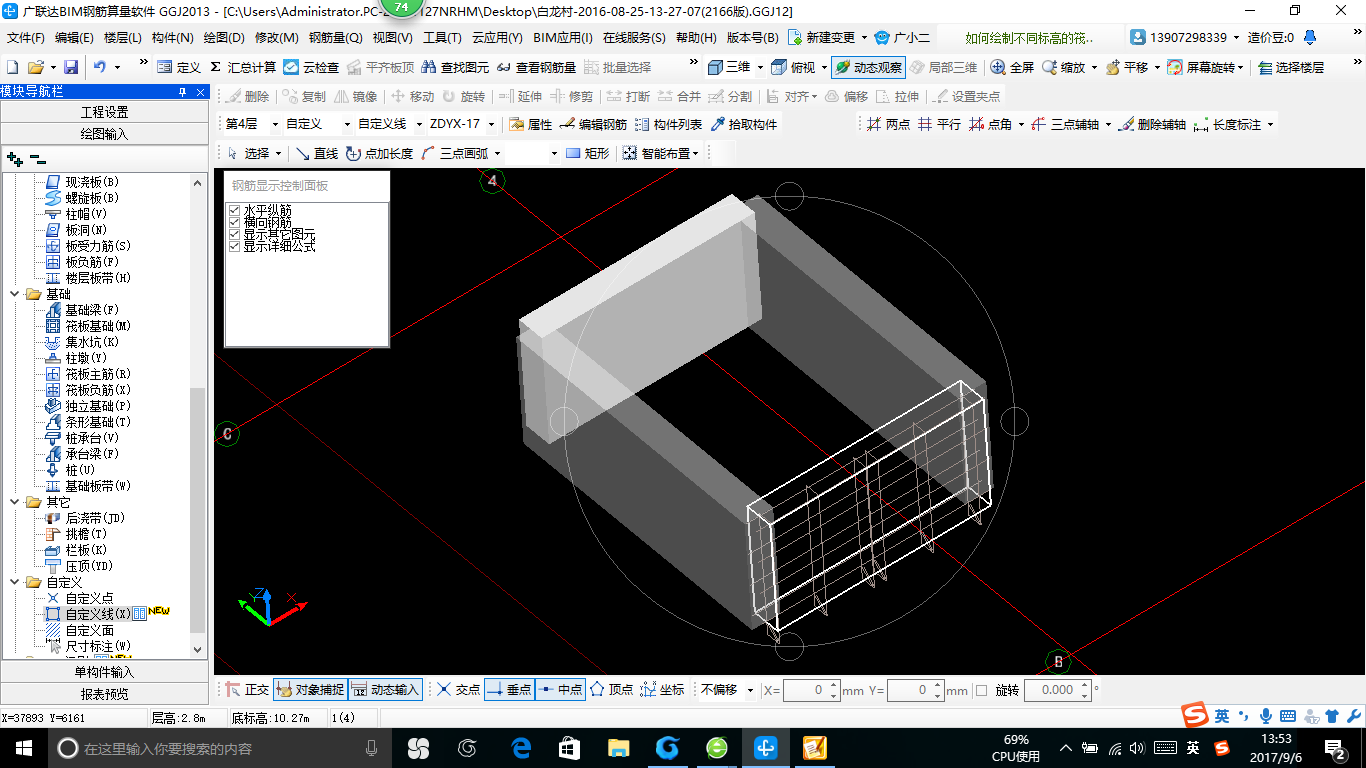Click 查看钢筋量 view rebar quantity

pos(536,67)
